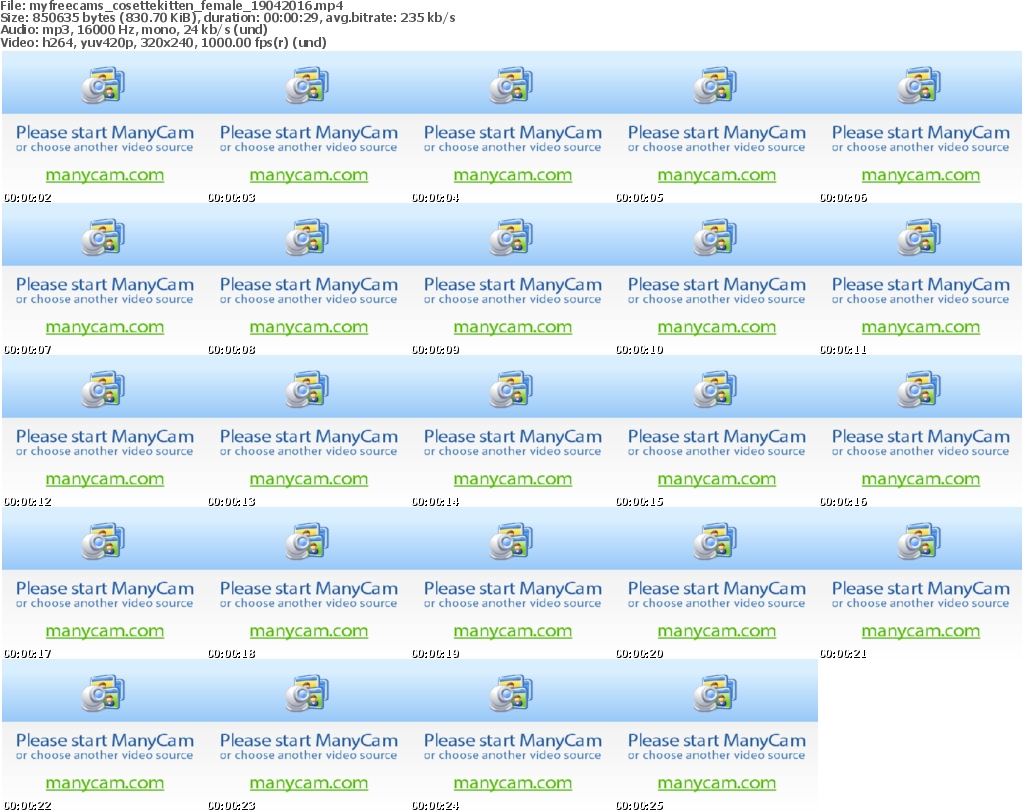Screen dimensions: 1024x811
Task: Select the ManyCam icon in frame 00:00:07
Action: pos(103,237)
